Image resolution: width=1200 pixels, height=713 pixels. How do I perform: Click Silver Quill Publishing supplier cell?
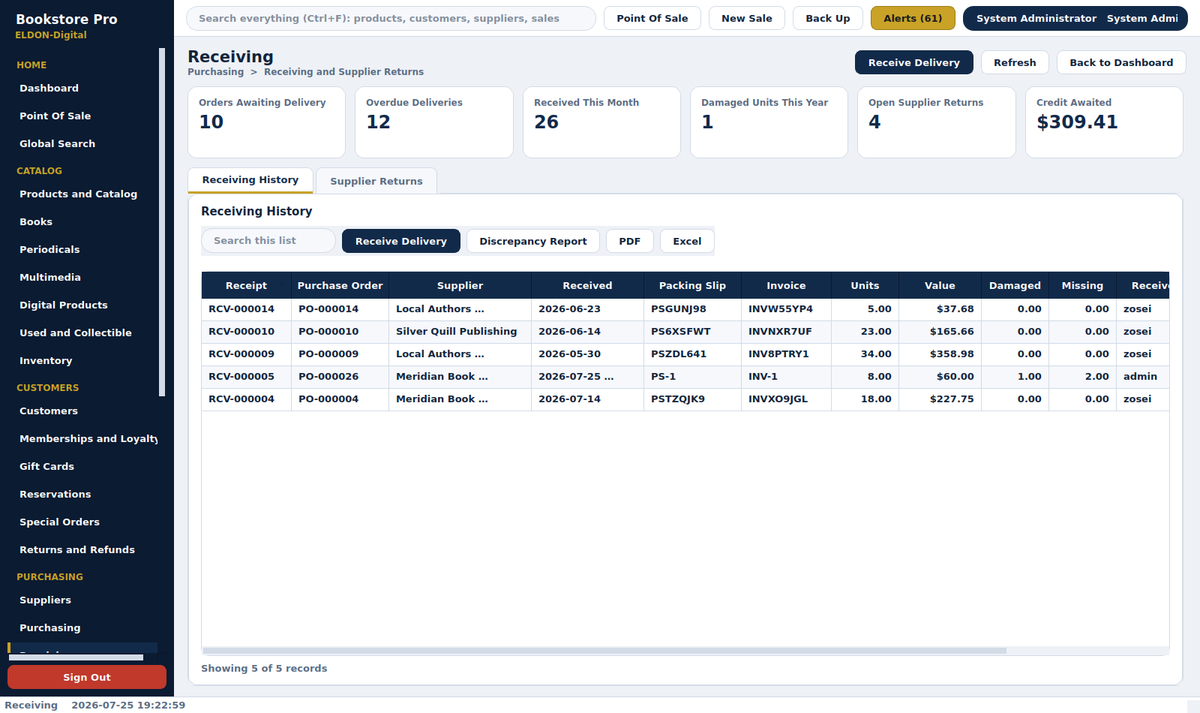[460, 331]
